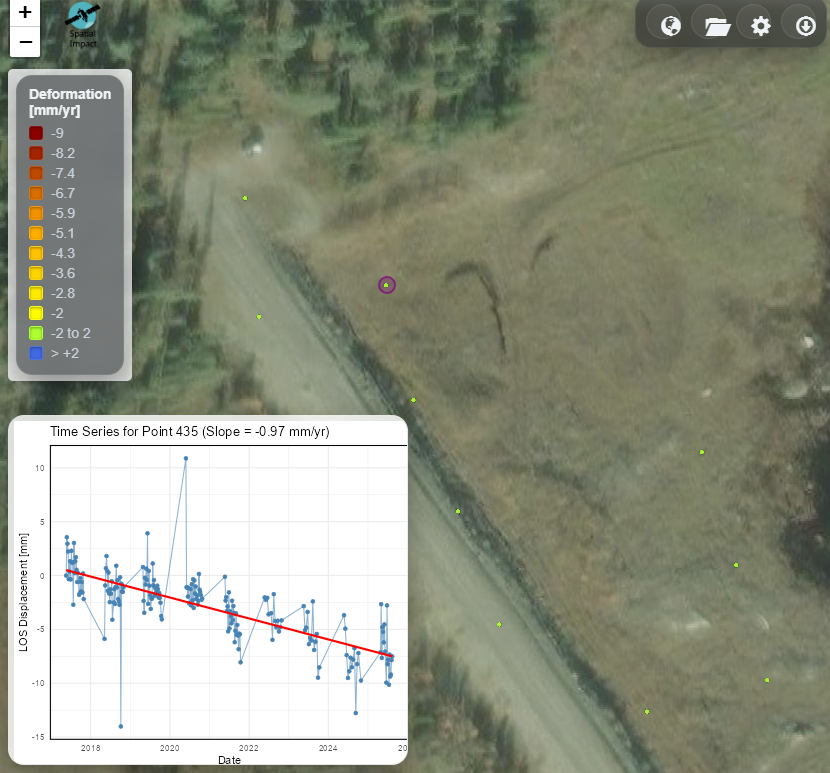Zoom out with the minus button

pyautogui.click(x=25, y=43)
